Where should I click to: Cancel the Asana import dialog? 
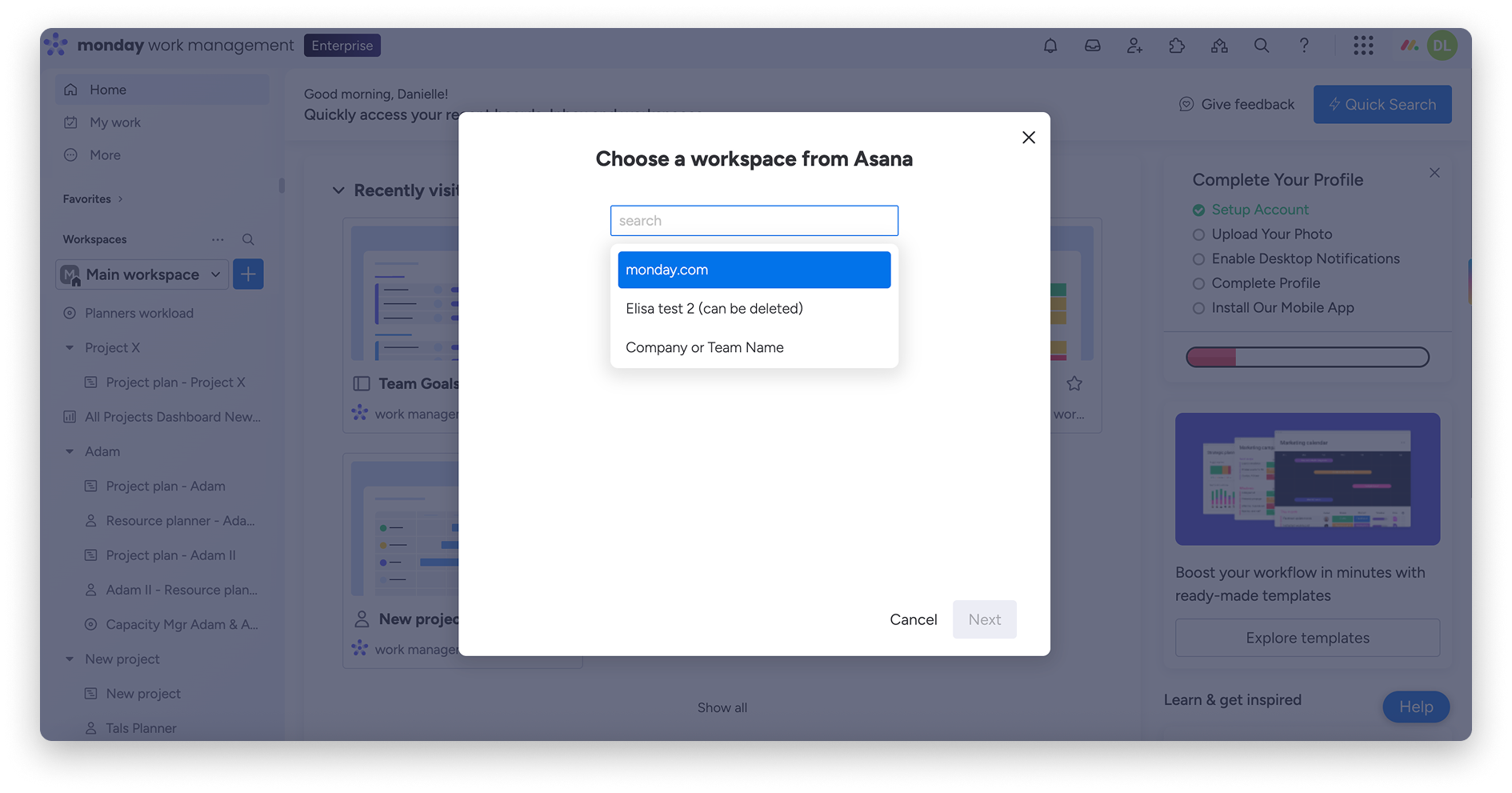point(914,619)
